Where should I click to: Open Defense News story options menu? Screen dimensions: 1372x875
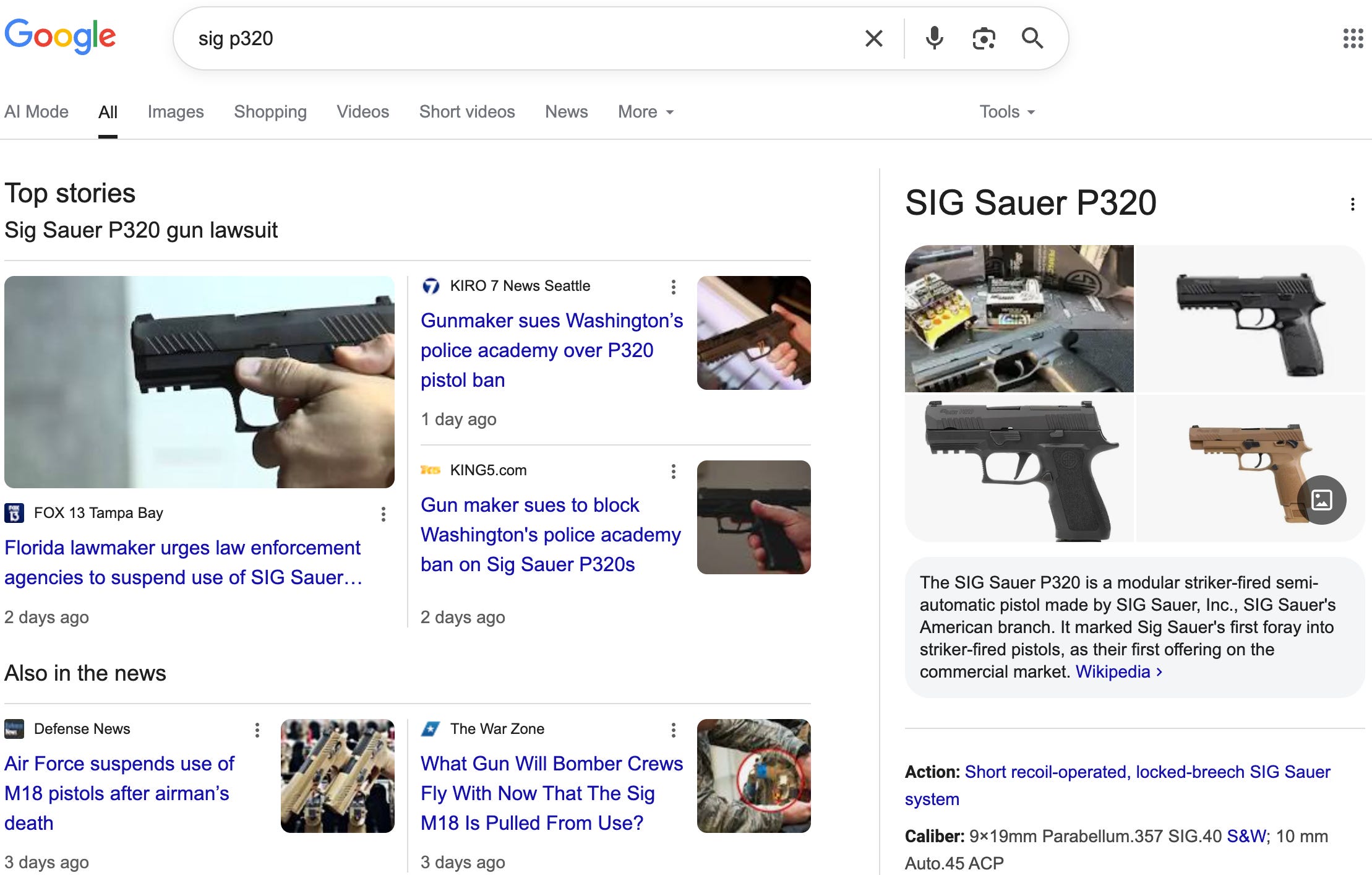click(257, 730)
